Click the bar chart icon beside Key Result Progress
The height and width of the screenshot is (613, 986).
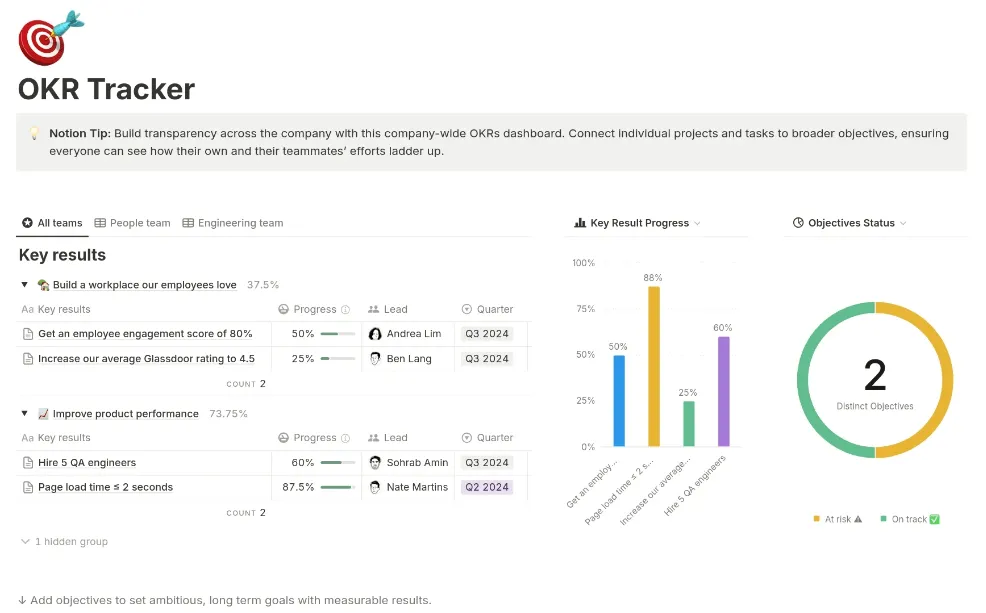[x=580, y=223]
